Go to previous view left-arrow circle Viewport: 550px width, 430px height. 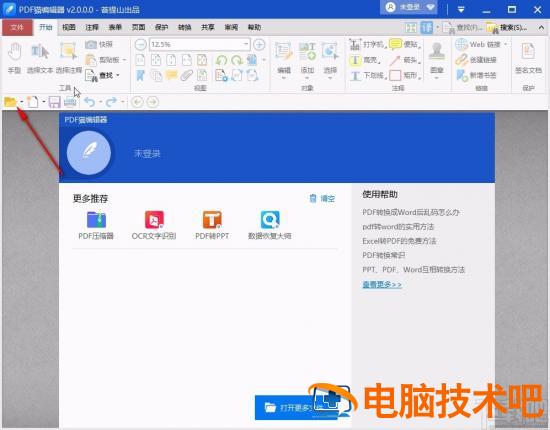tap(137, 102)
